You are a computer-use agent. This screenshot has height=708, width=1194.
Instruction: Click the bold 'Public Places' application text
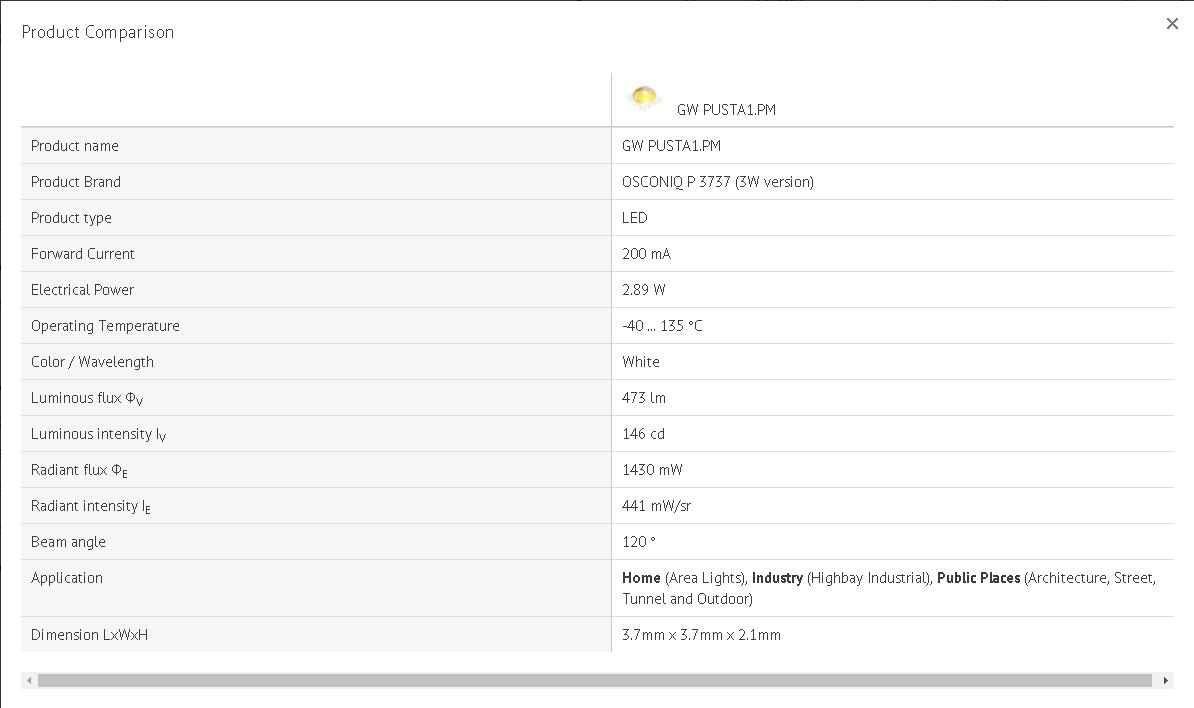tap(979, 578)
